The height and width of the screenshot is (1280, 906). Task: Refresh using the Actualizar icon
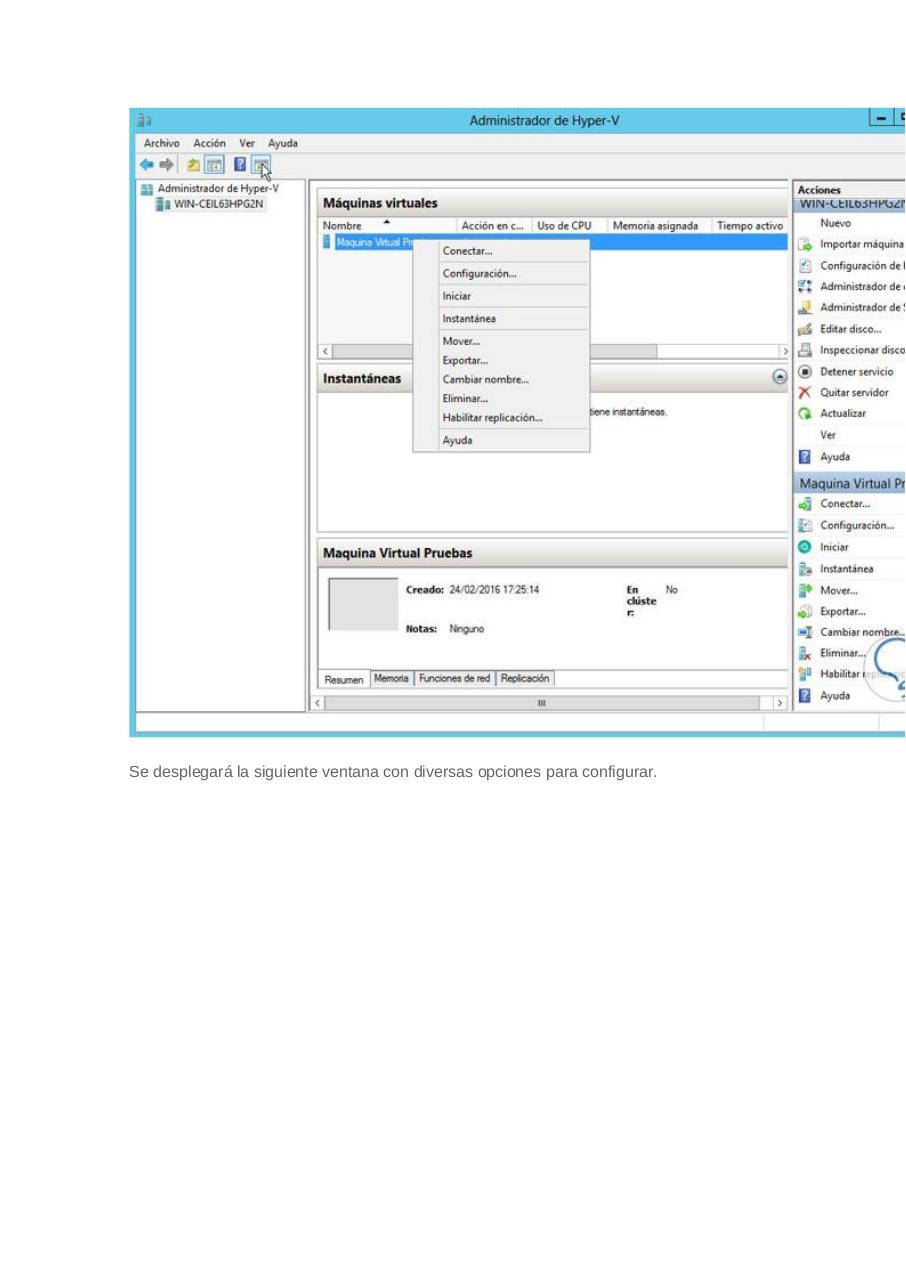tap(804, 413)
